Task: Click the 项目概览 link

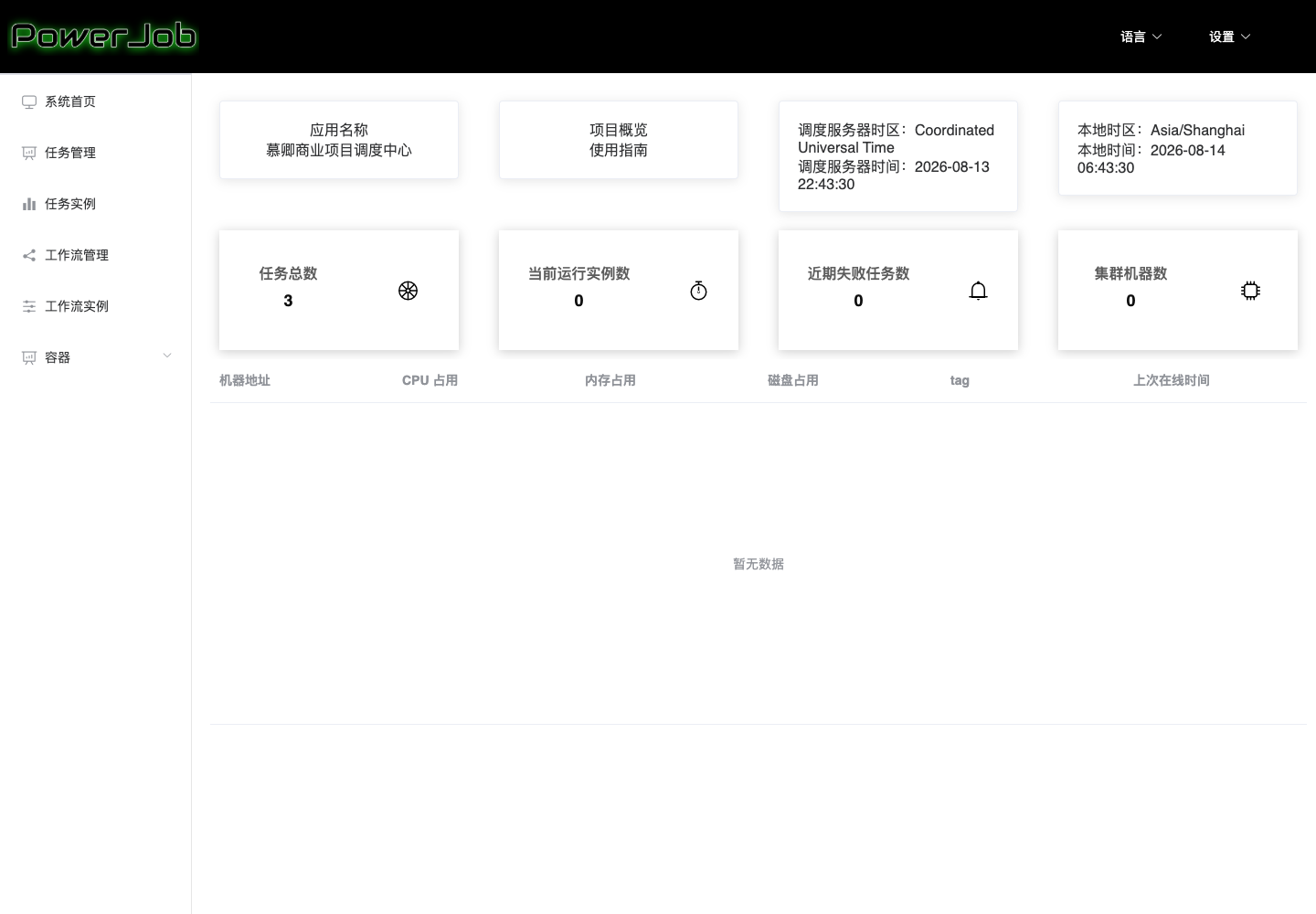Action: point(619,130)
